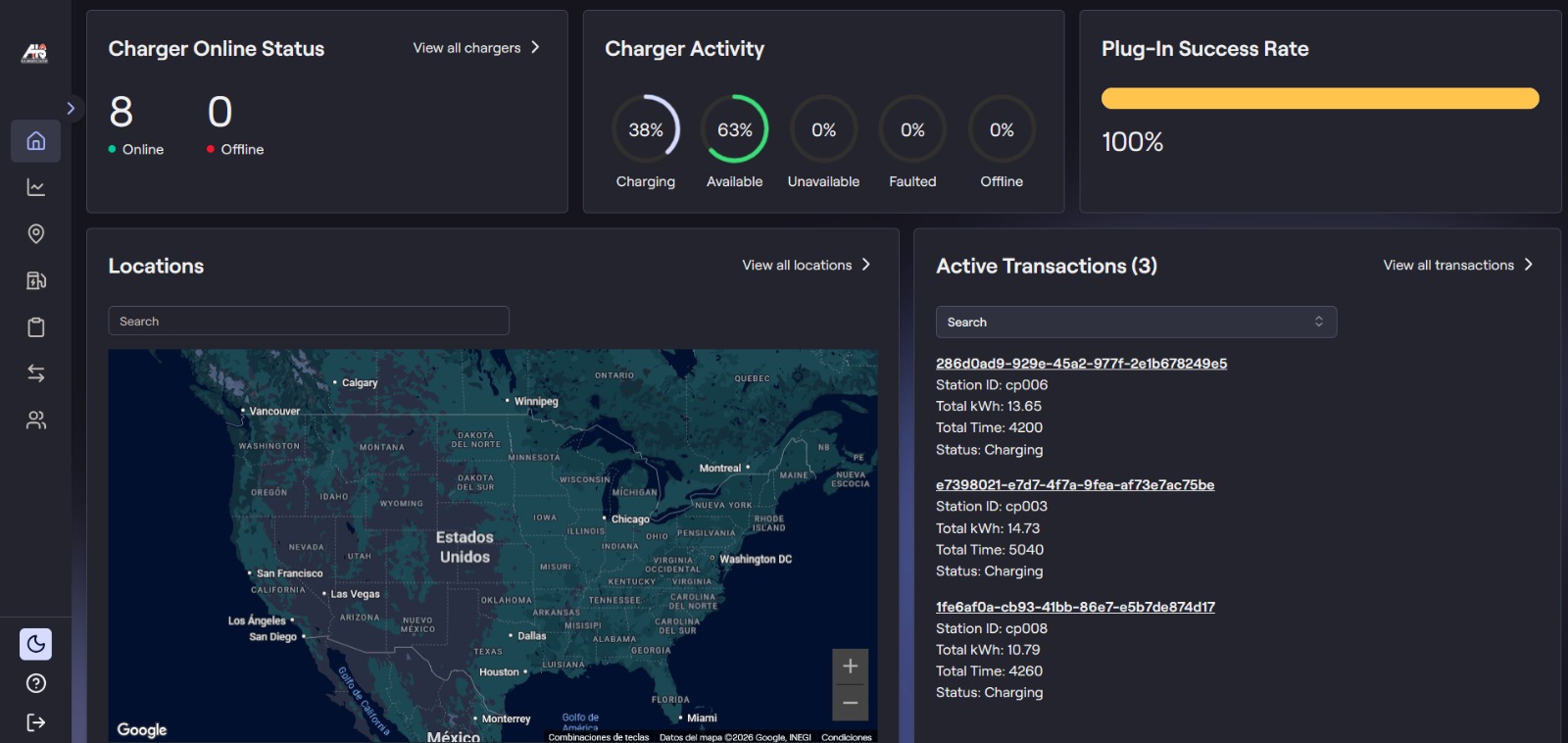The width and height of the screenshot is (1568, 743).
Task: Click the Calgary map label
Action: [360, 382]
